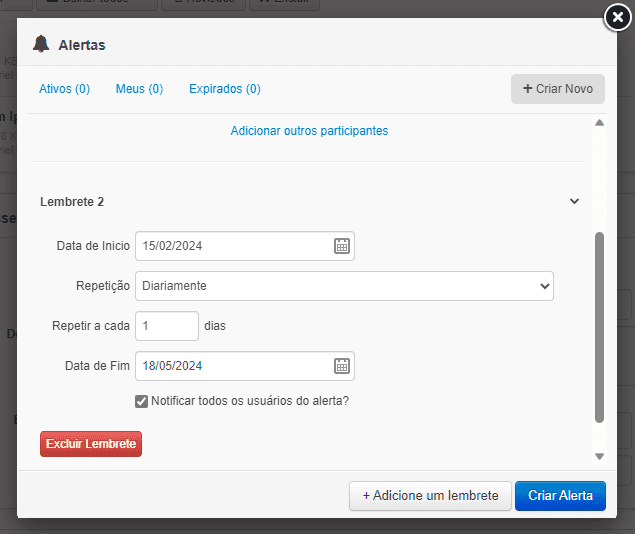Click the Adicione um lembrete button

(430, 496)
